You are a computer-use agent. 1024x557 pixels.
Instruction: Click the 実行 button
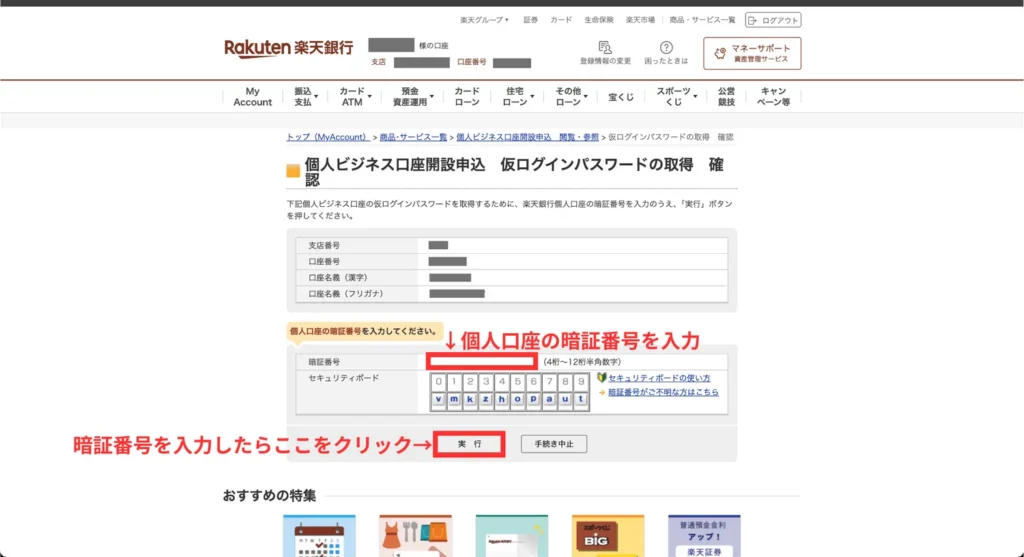[469, 444]
